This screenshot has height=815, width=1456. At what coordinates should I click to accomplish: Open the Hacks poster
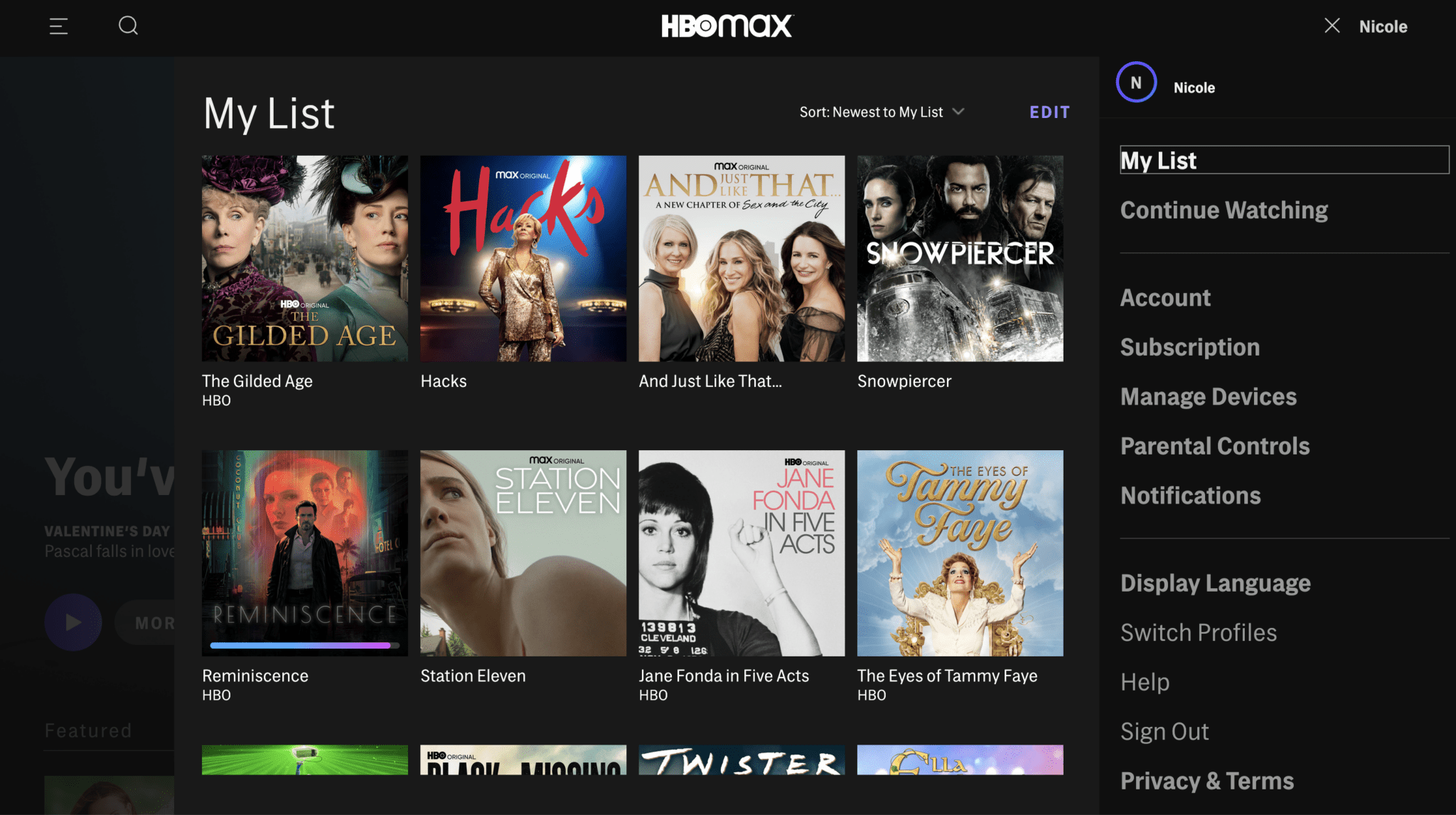click(523, 259)
